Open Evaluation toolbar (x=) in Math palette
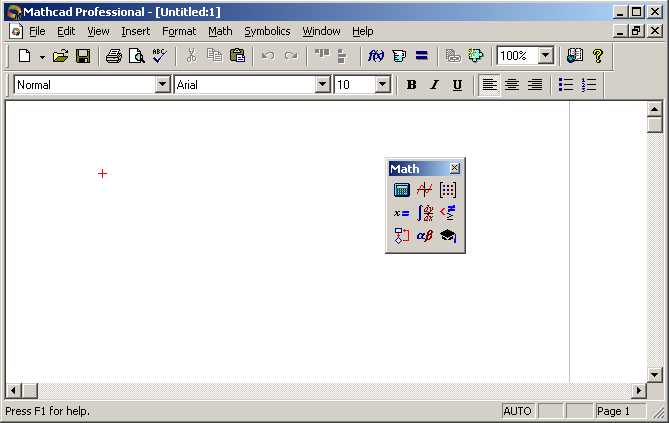This screenshot has height=423, width=669. (x=401, y=213)
